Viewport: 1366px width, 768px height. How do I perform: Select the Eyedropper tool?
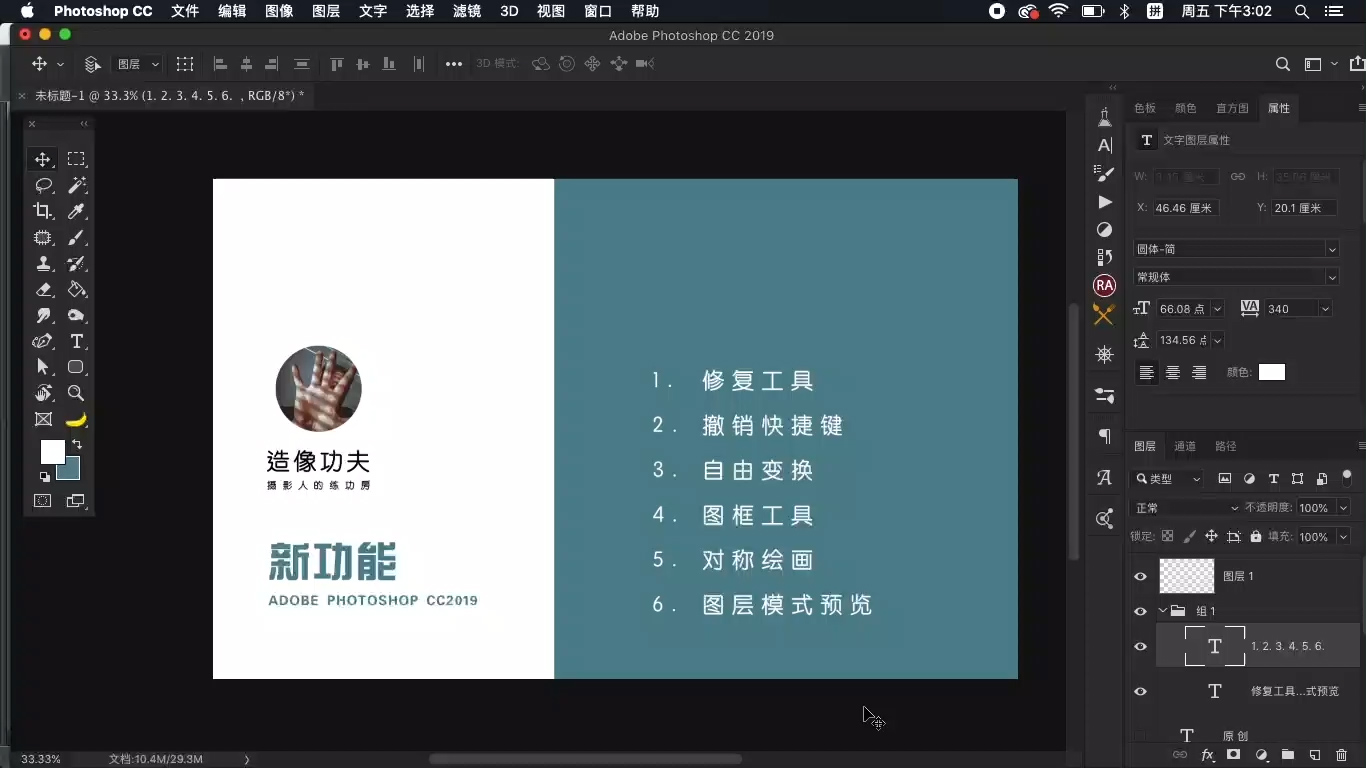pyautogui.click(x=76, y=211)
